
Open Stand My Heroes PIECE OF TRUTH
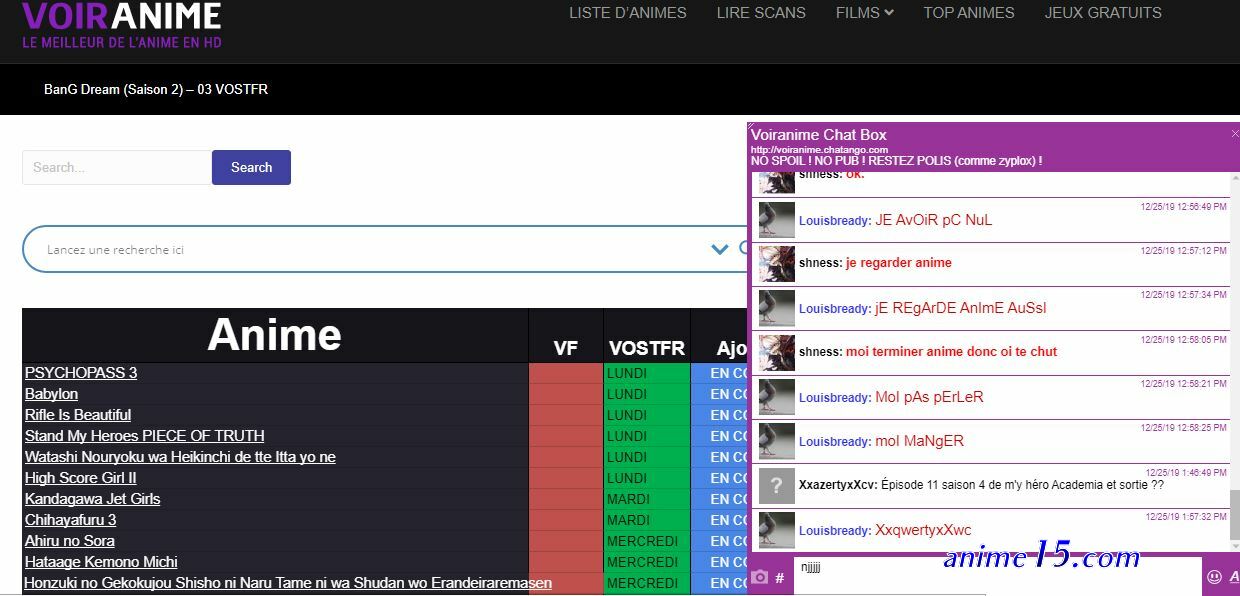[145, 436]
